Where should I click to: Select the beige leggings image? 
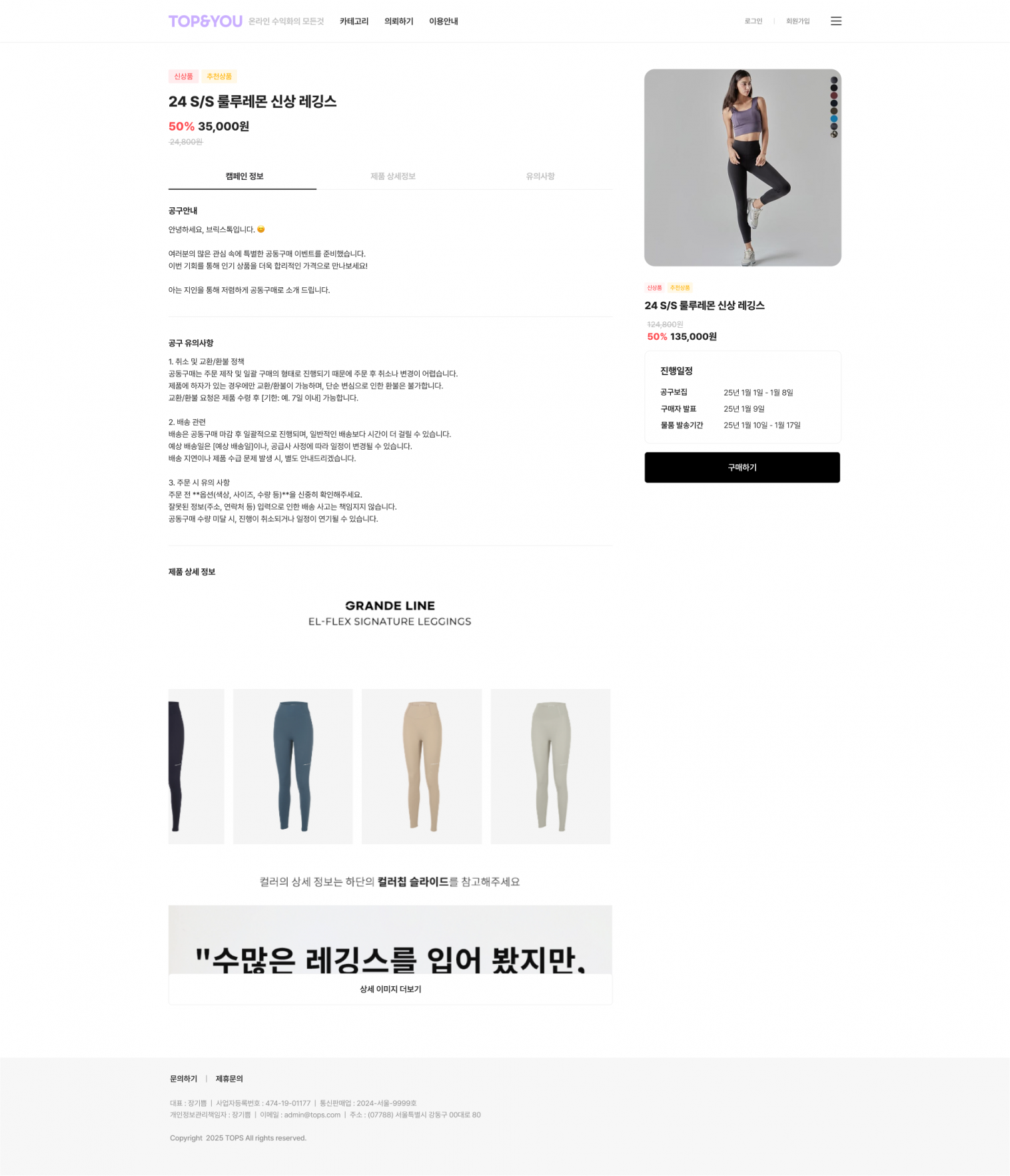(422, 767)
